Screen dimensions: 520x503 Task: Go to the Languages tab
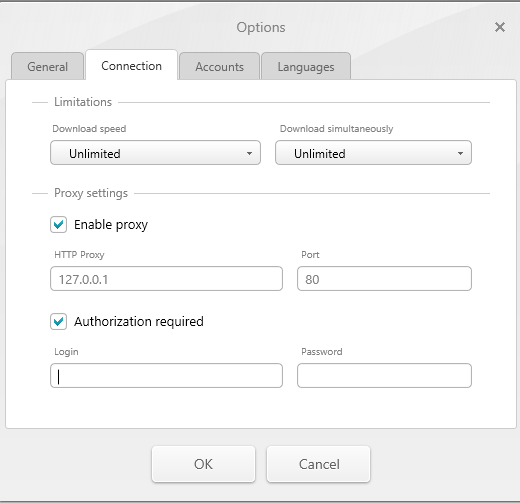coord(306,66)
